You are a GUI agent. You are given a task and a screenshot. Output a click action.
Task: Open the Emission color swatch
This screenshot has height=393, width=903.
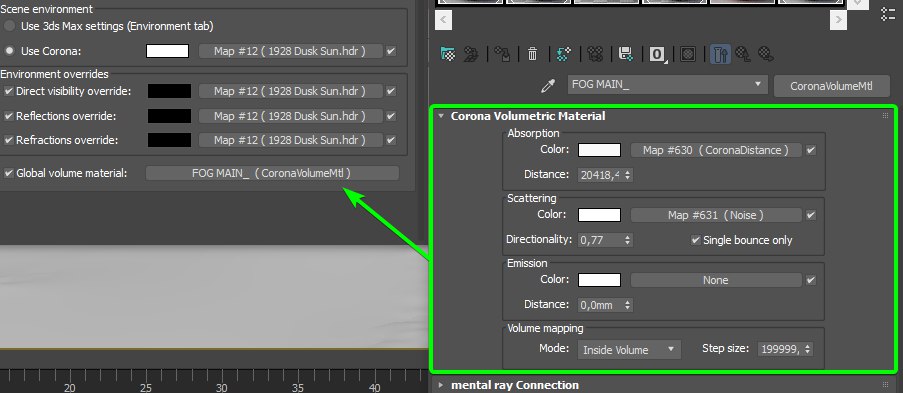(600, 280)
